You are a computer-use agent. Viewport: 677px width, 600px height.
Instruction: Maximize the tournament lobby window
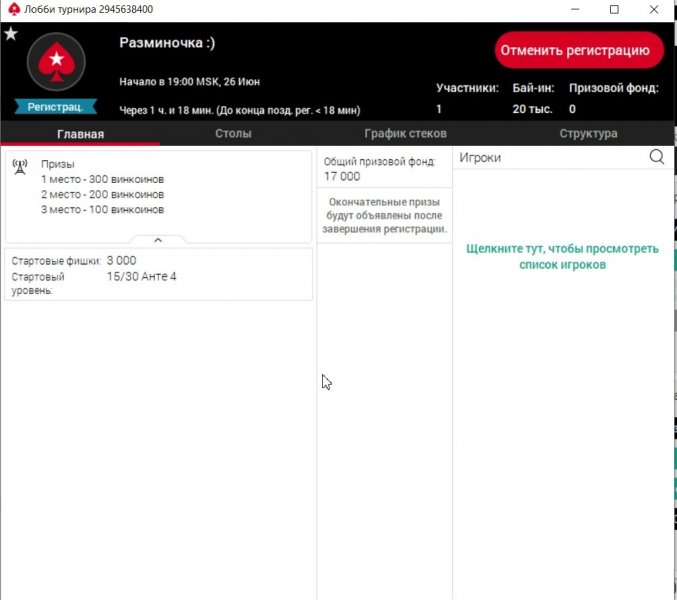(x=614, y=10)
